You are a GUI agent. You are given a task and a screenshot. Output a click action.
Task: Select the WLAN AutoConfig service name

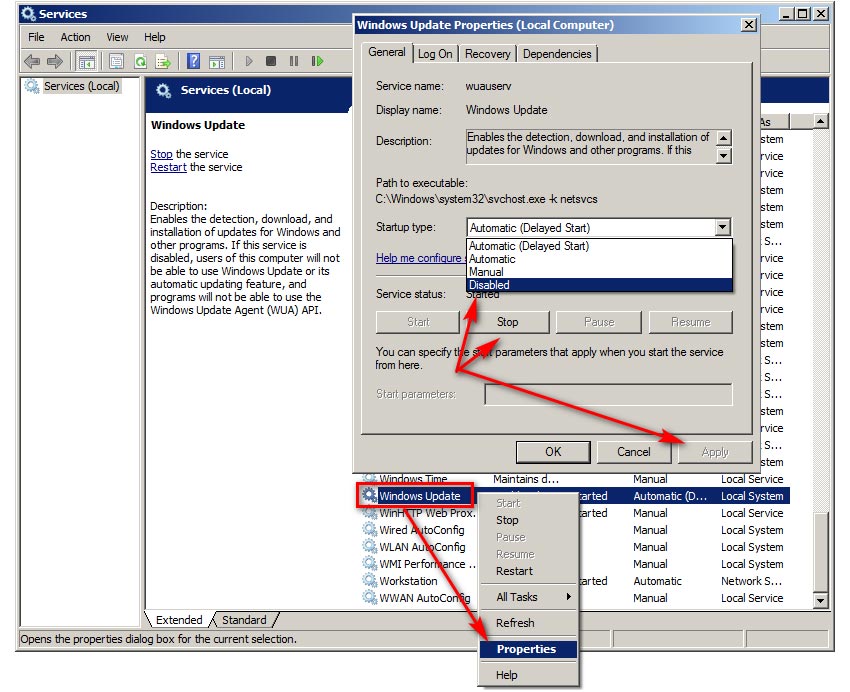(422, 546)
